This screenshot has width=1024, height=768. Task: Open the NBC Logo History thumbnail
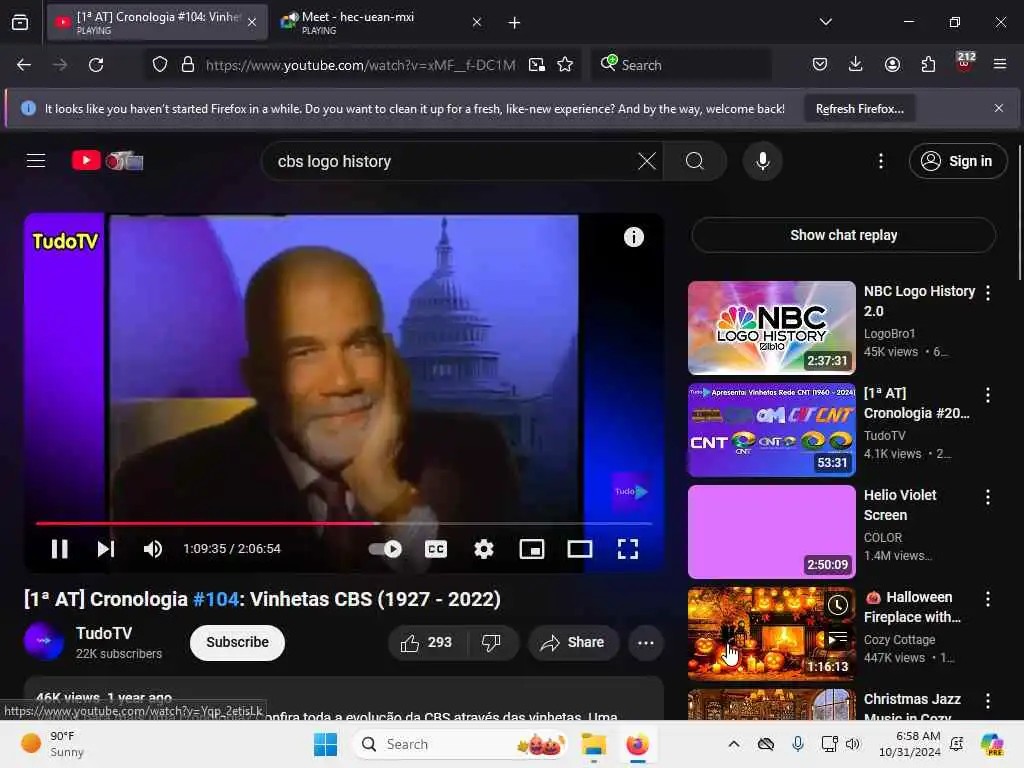click(x=771, y=327)
